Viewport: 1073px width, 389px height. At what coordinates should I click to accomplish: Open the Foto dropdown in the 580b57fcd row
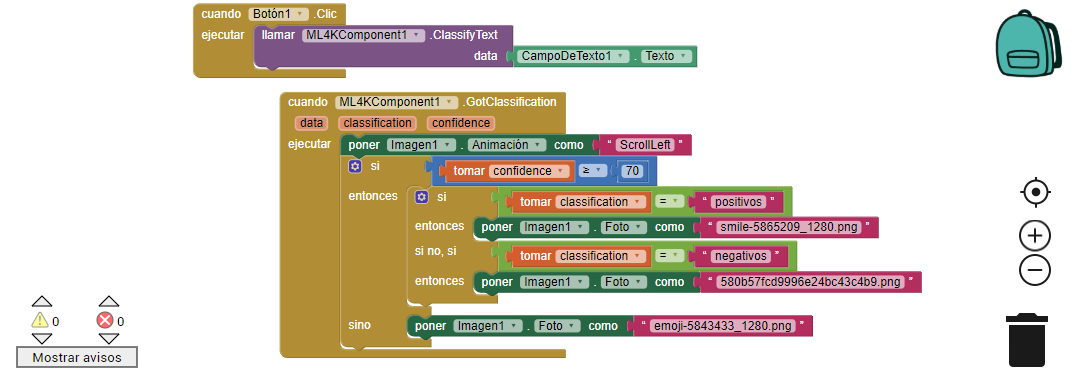click(x=623, y=282)
